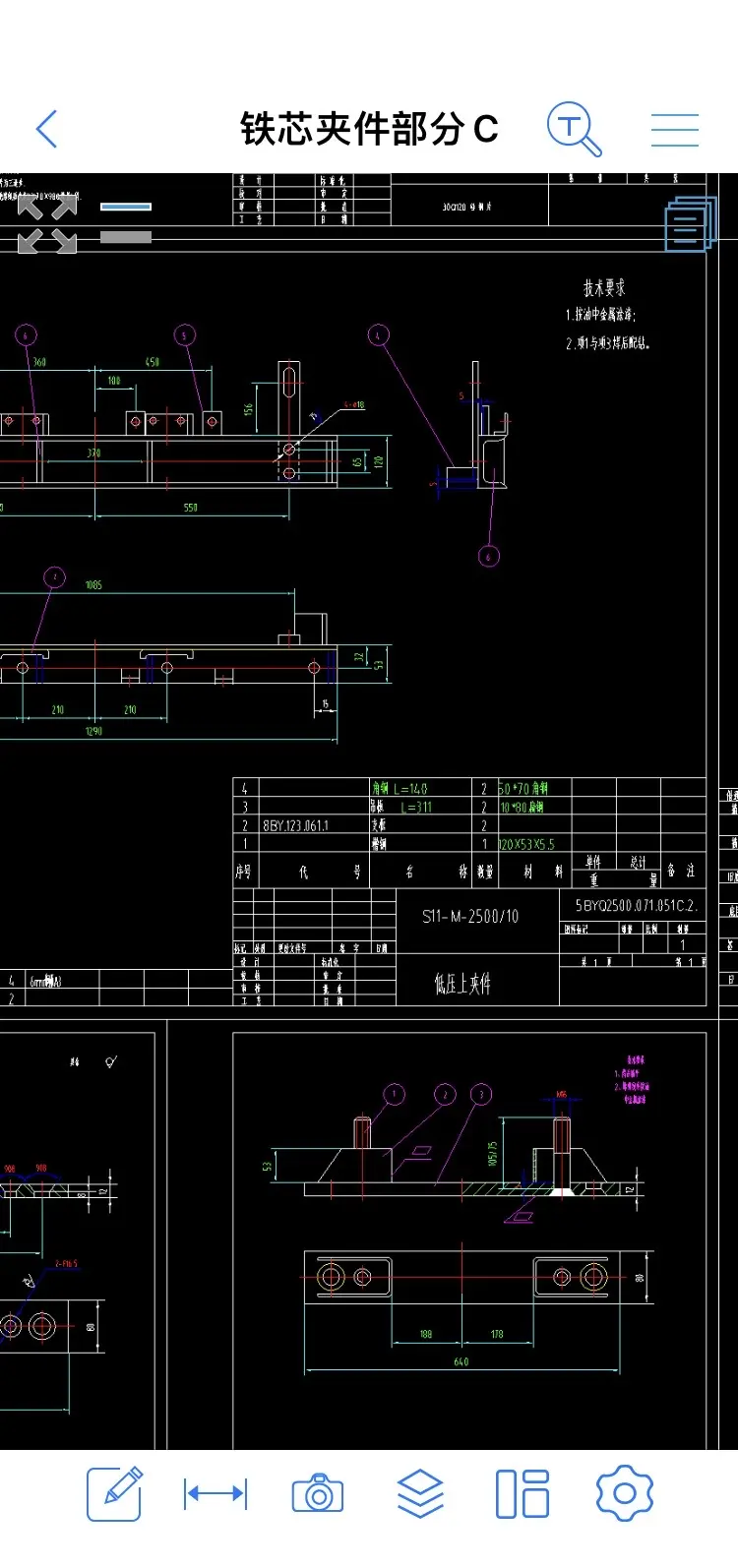This screenshot has width=738, height=1568.
Task: Open the text search magnifier tool
Action: 574,129
